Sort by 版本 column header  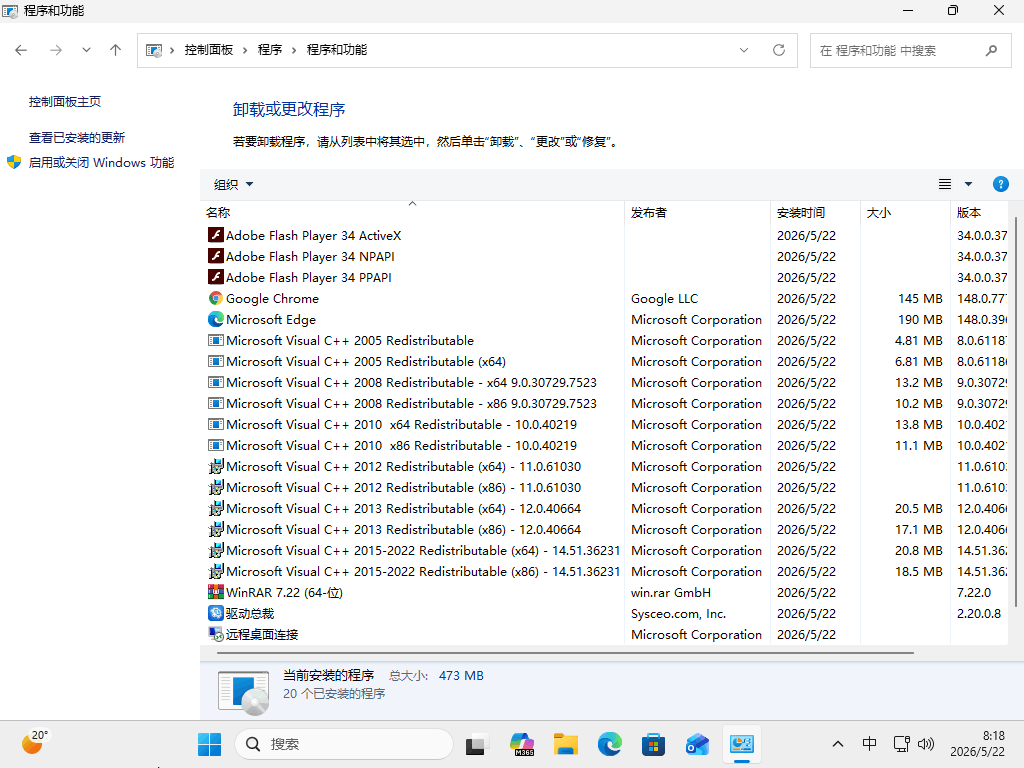(979, 212)
